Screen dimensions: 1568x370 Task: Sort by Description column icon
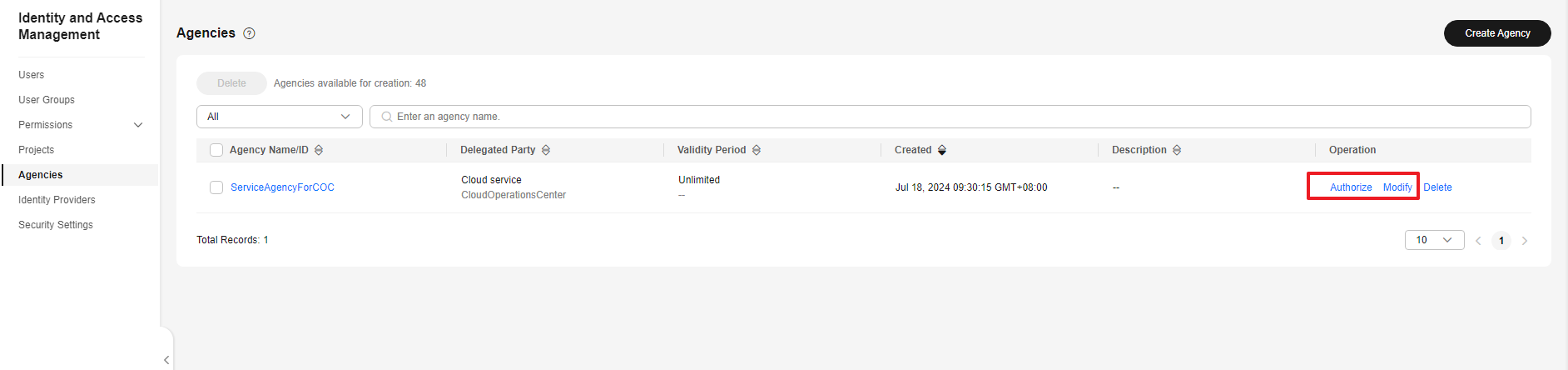pyautogui.click(x=1177, y=150)
